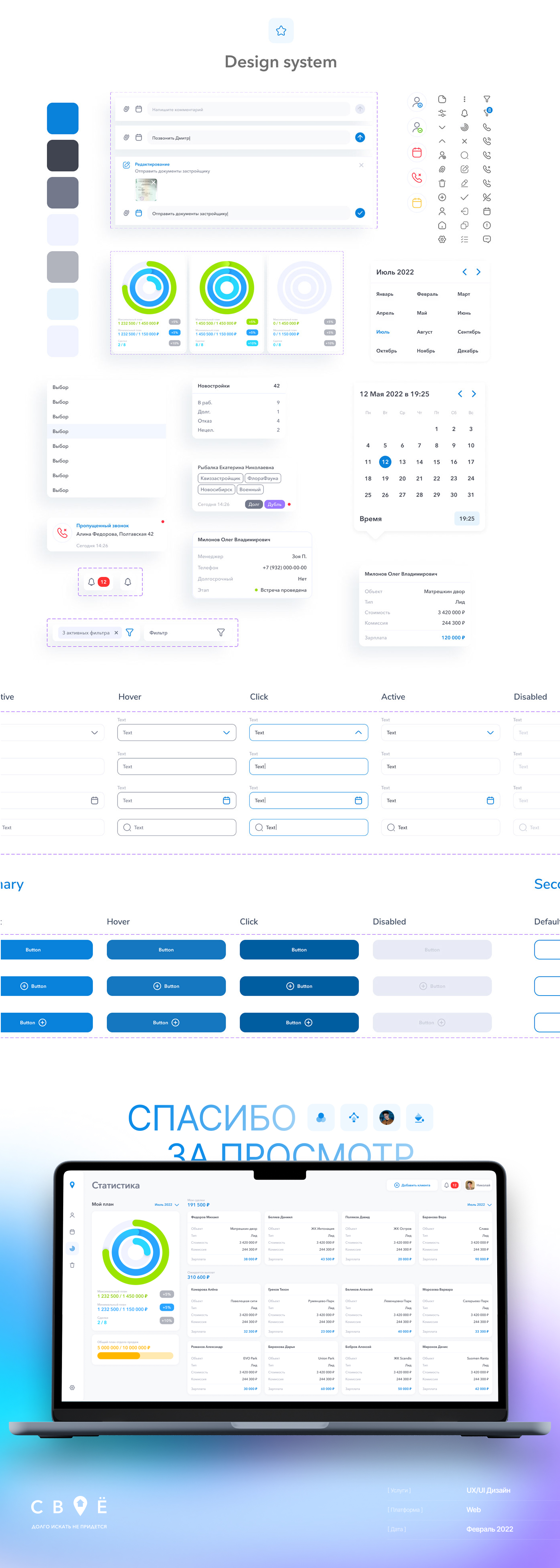560x1568 pixels.
Task: Click Добавить клиента in the laptop dashboard
Action: click(412, 1185)
